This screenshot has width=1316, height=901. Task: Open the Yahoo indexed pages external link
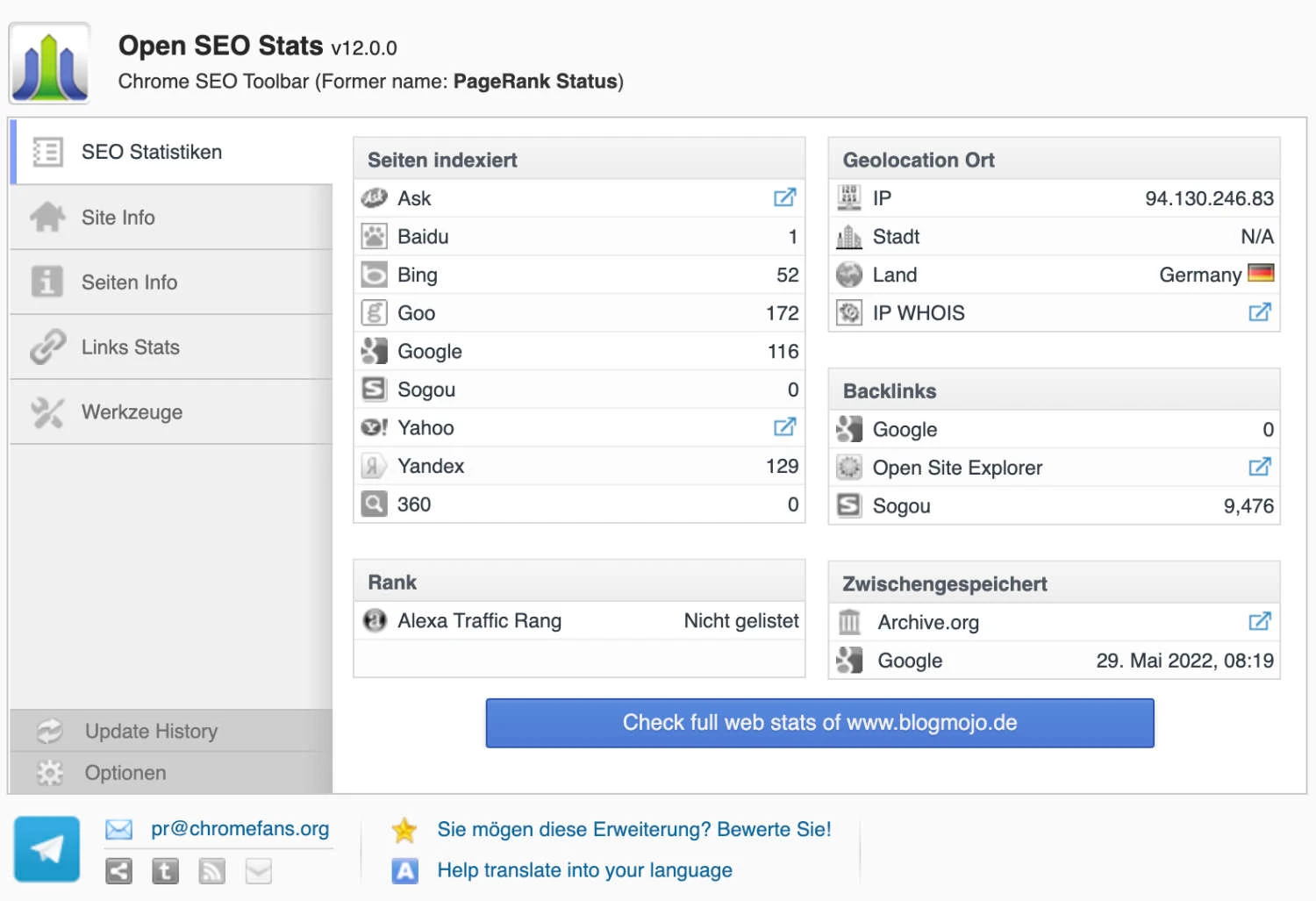click(x=783, y=427)
